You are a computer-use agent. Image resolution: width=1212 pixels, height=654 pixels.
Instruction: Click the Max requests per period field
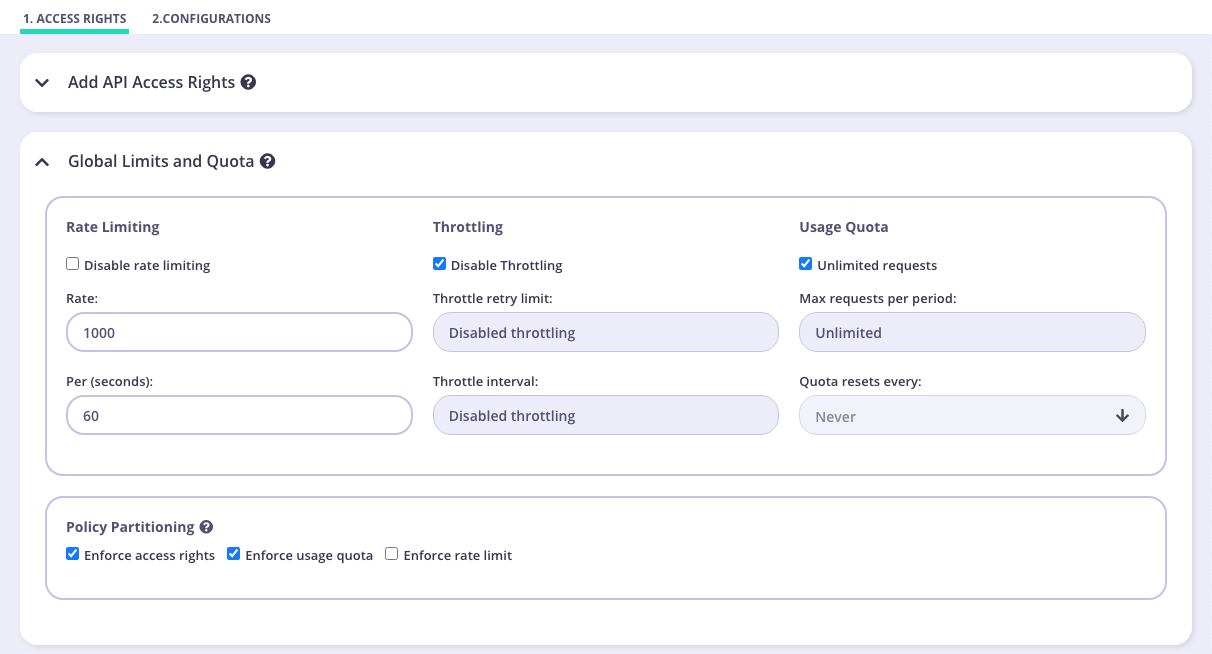click(971, 333)
